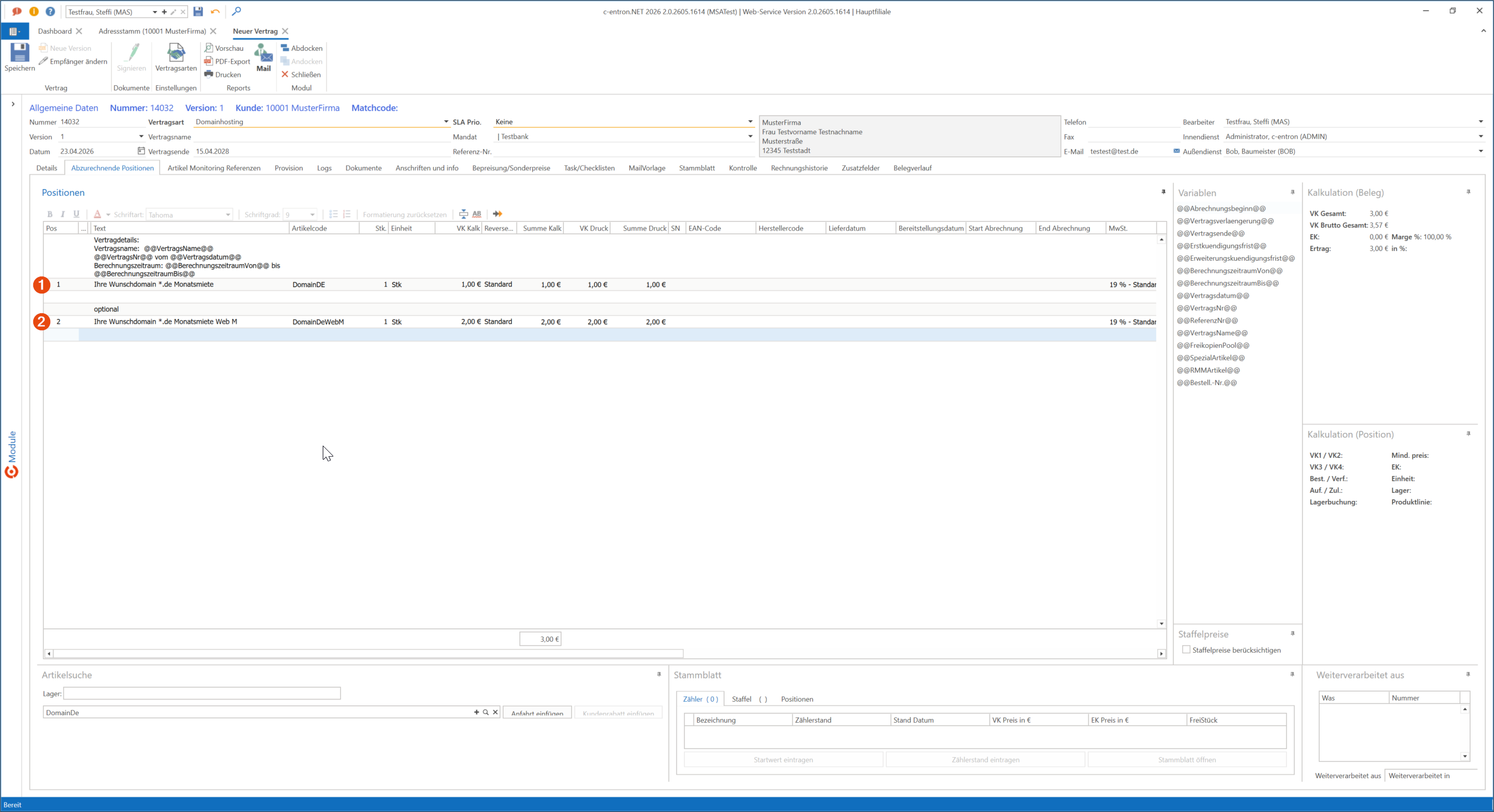Open the font color dropdown arrow
Screen dimensions: 1494x812
[x=108, y=215]
